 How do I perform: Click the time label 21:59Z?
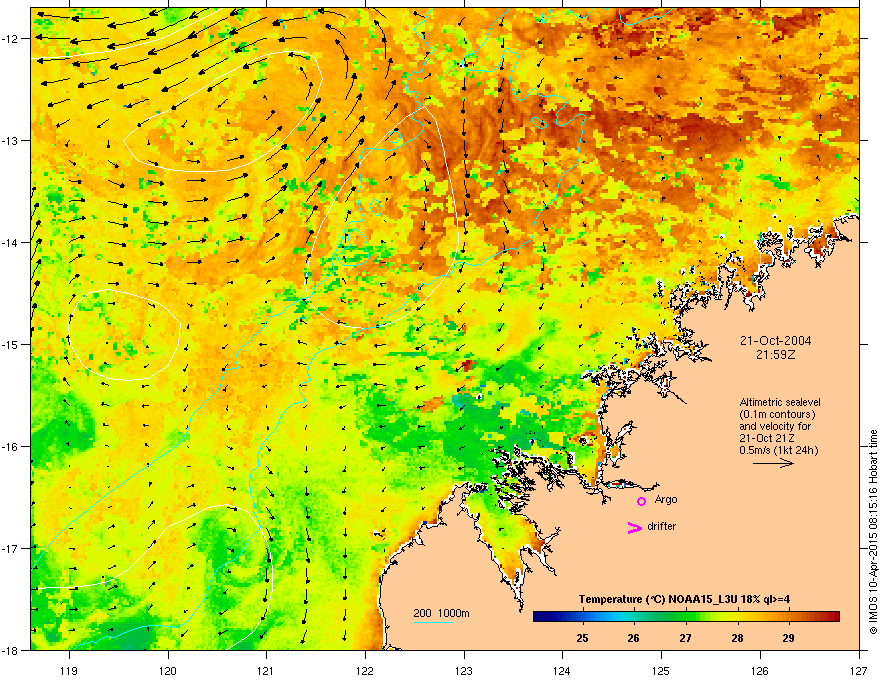(776, 355)
